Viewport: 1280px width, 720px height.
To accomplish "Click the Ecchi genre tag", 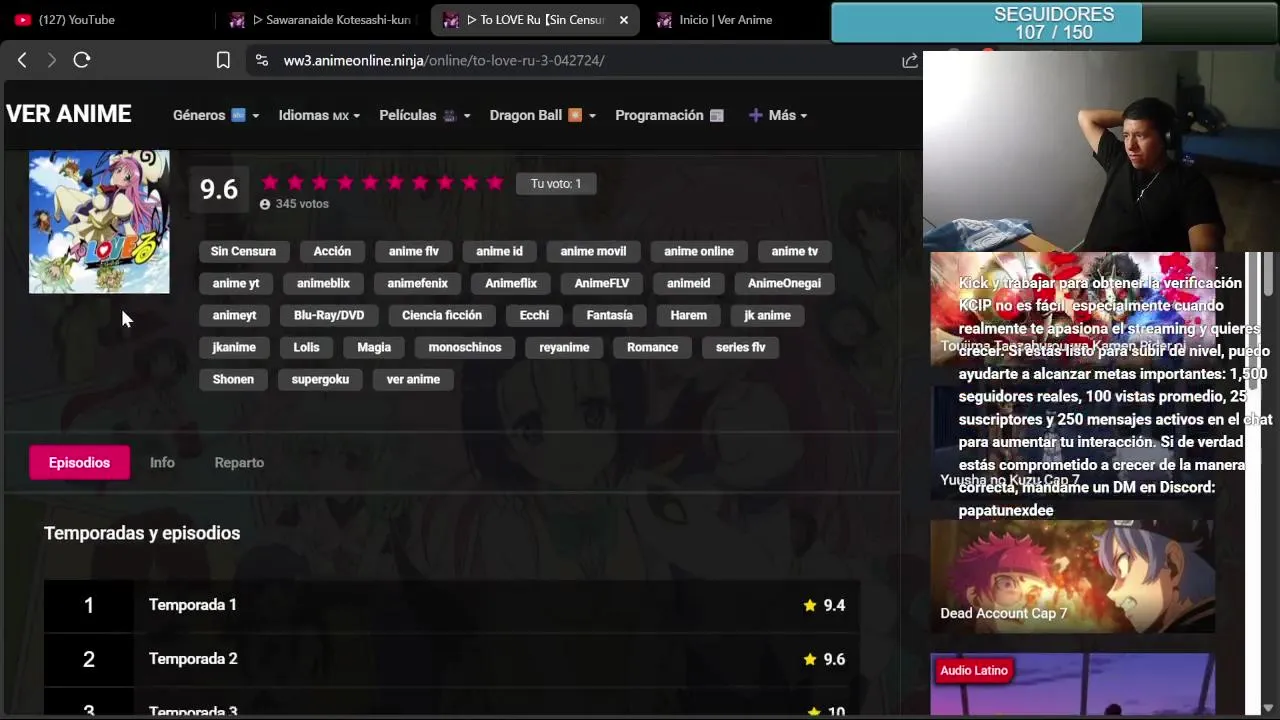I will click(x=534, y=315).
